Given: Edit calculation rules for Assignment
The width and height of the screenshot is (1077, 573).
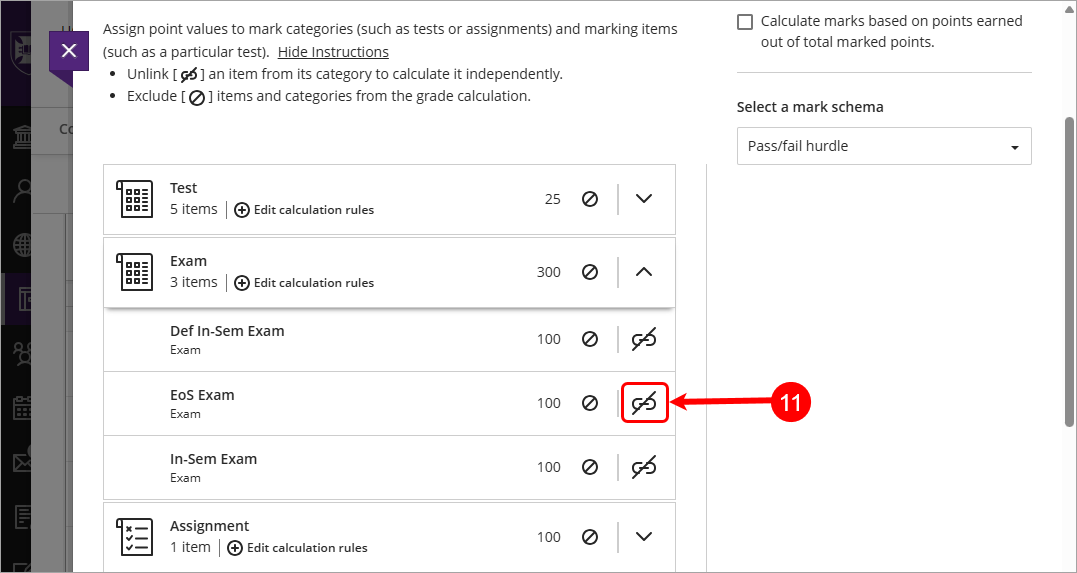Looking at the screenshot, I should 297,548.
